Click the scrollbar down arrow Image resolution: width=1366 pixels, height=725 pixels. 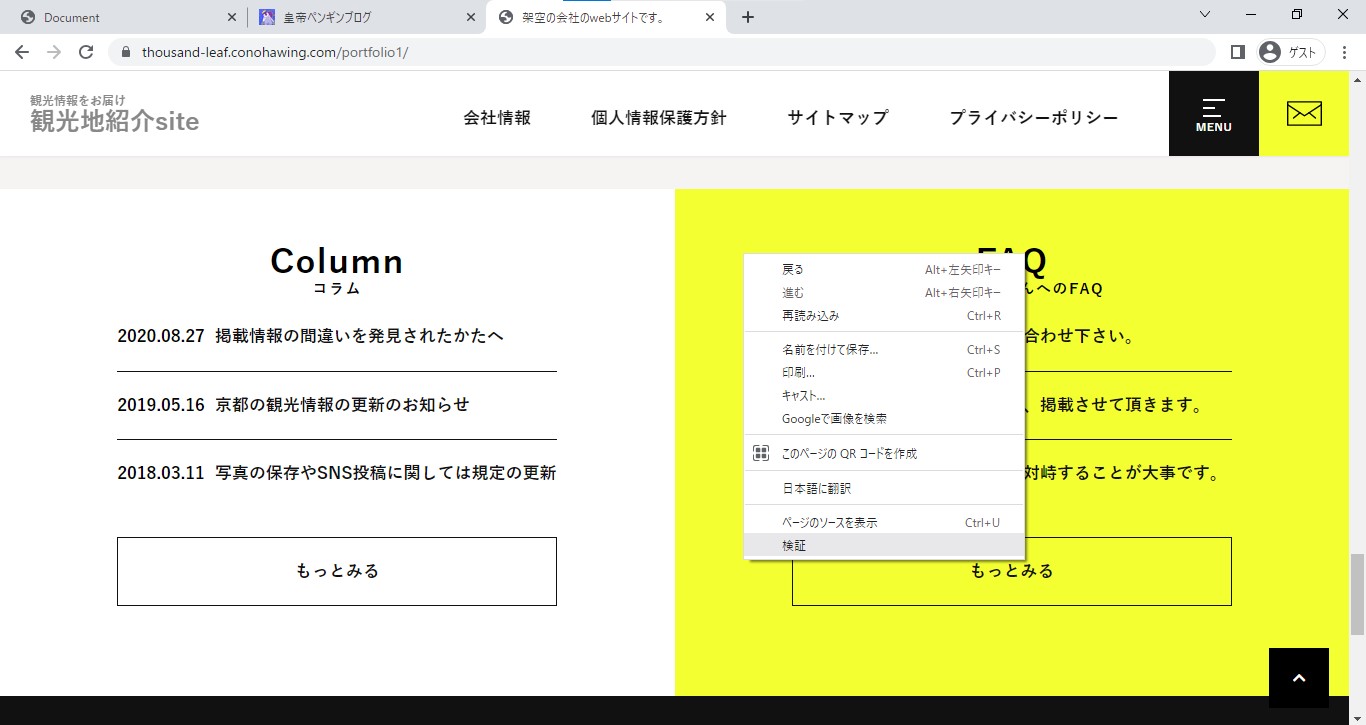1357,716
